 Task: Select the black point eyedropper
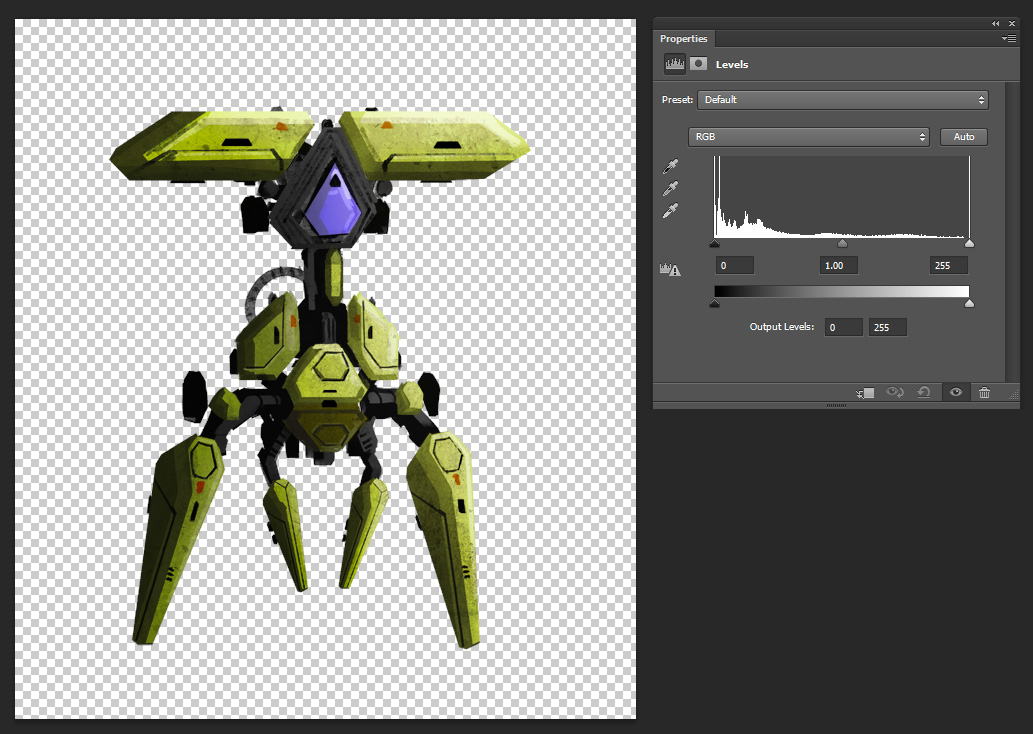pyautogui.click(x=672, y=166)
